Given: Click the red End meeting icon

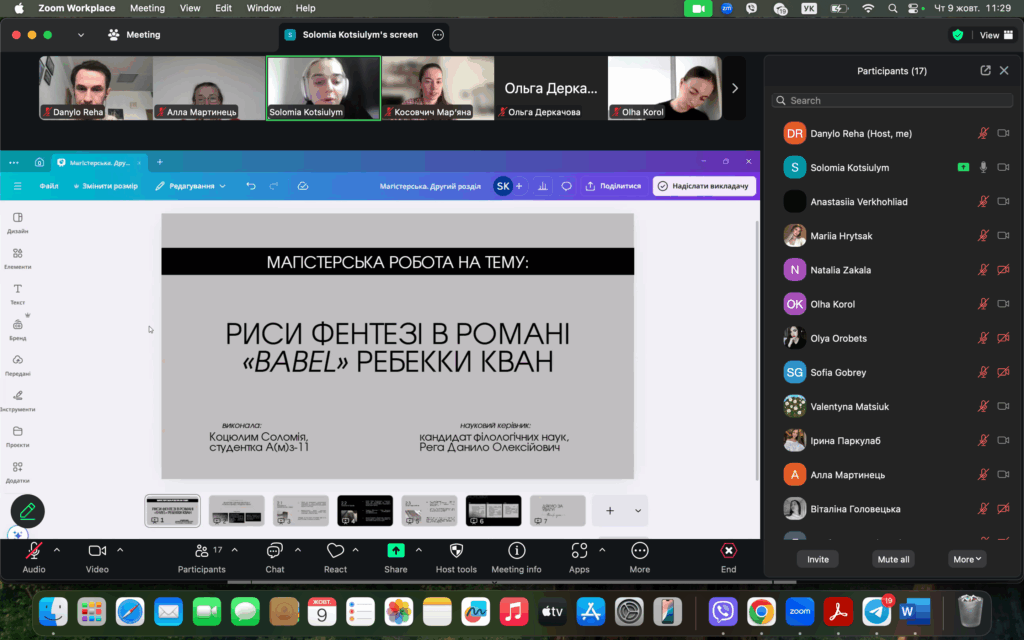Looking at the screenshot, I should [x=728, y=551].
